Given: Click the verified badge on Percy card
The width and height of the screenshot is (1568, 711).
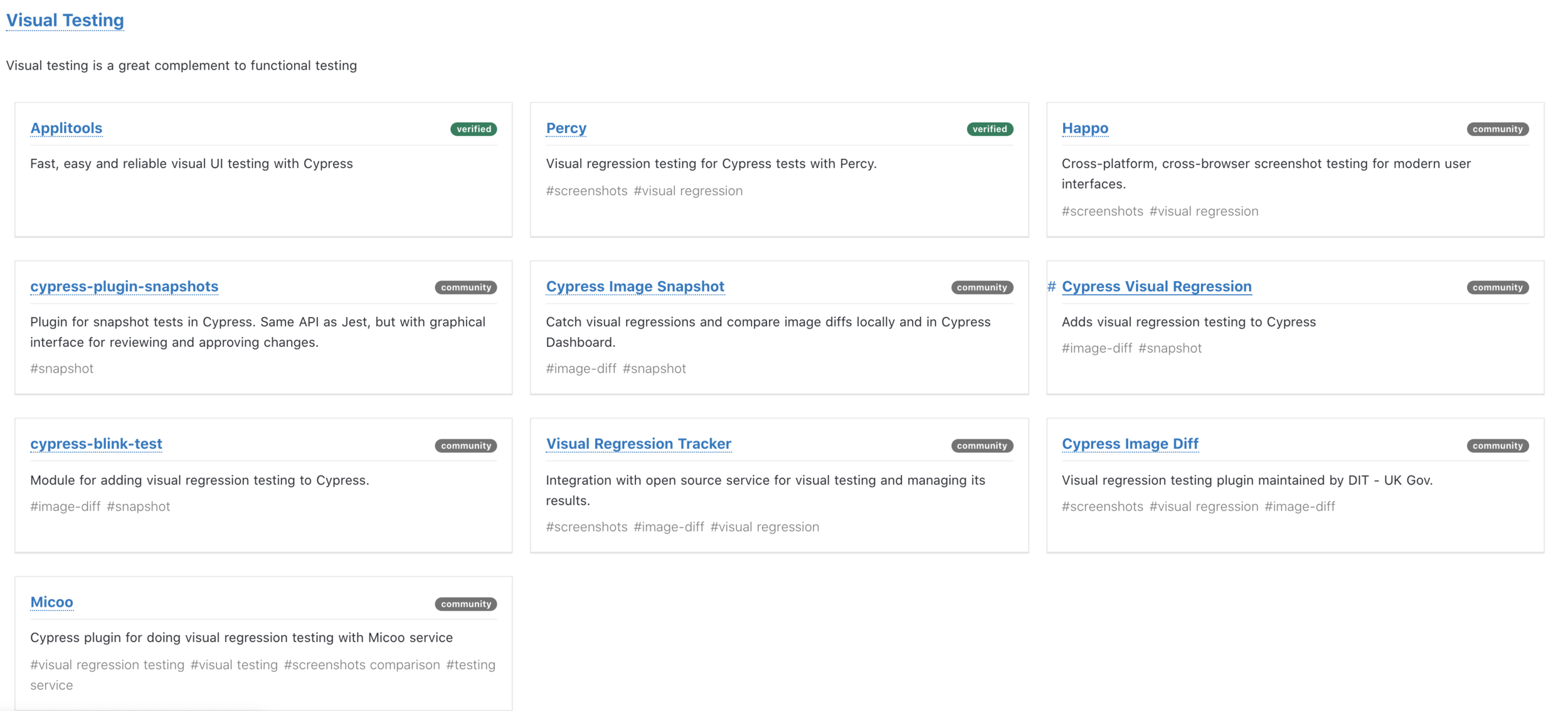Looking at the screenshot, I should point(989,129).
